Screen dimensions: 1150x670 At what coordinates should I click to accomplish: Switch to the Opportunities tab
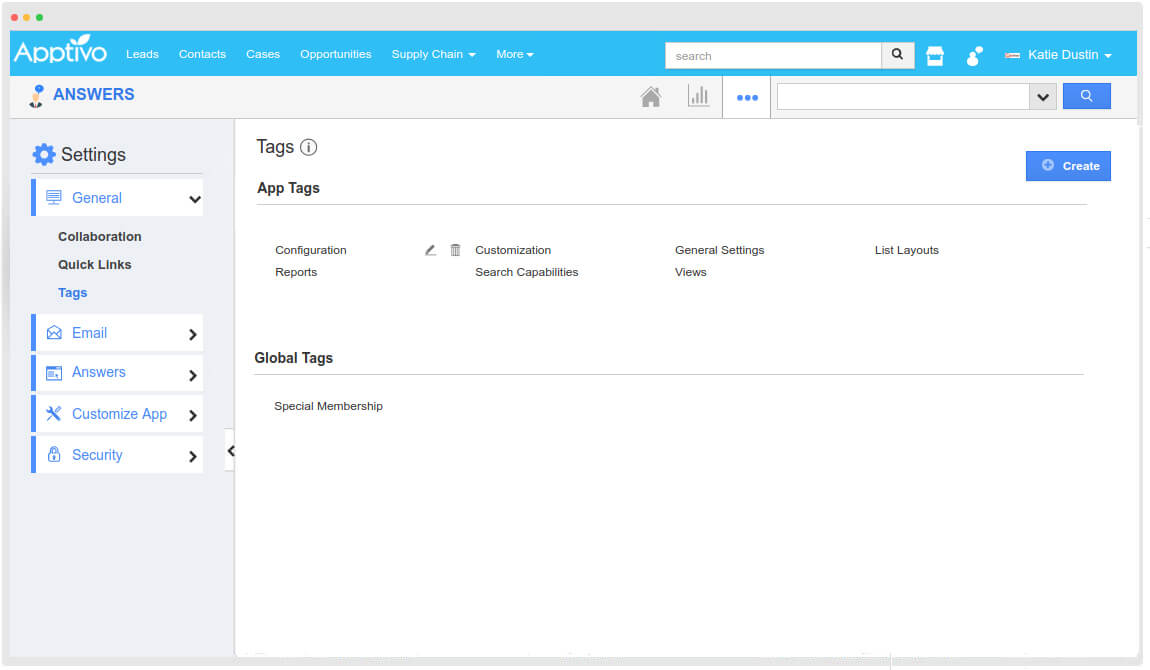pyautogui.click(x=335, y=55)
